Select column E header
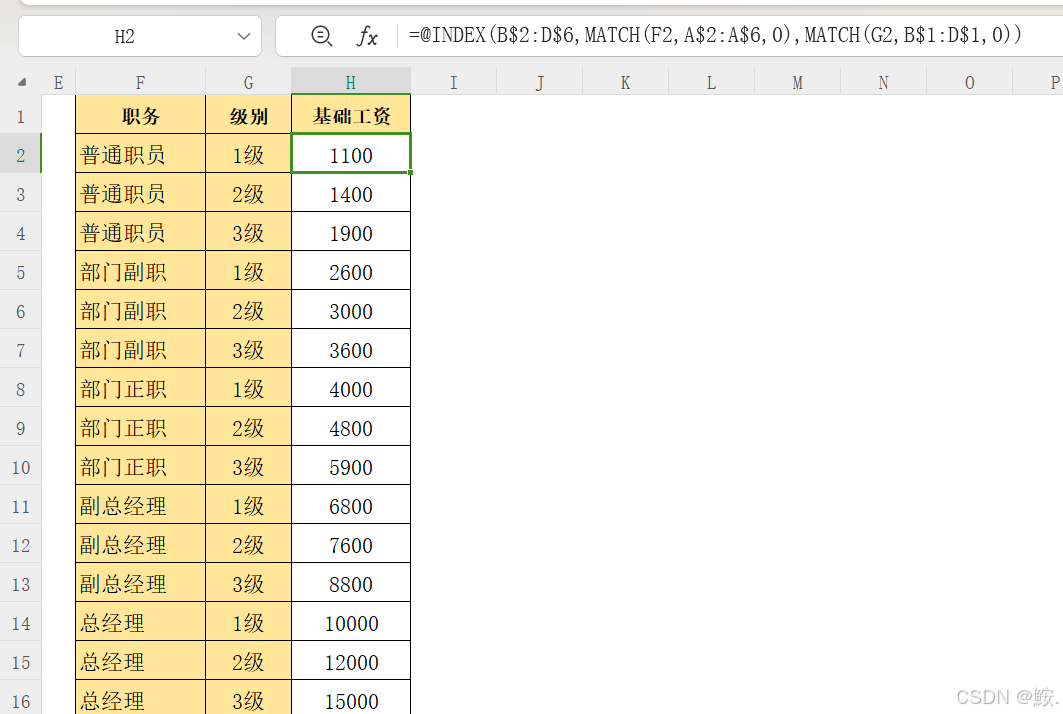 tap(58, 82)
